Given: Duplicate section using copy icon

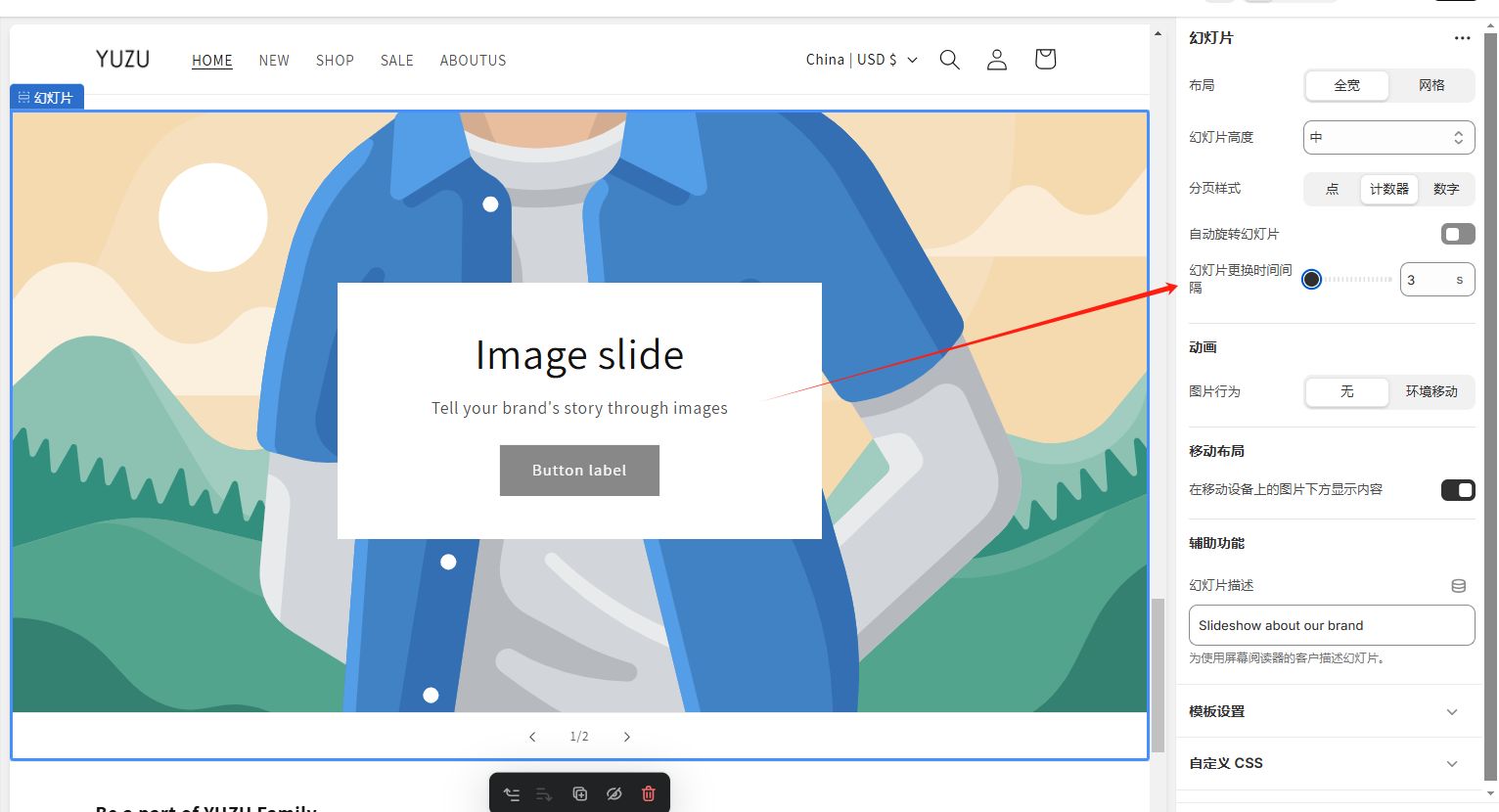Looking at the screenshot, I should coord(579,793).
